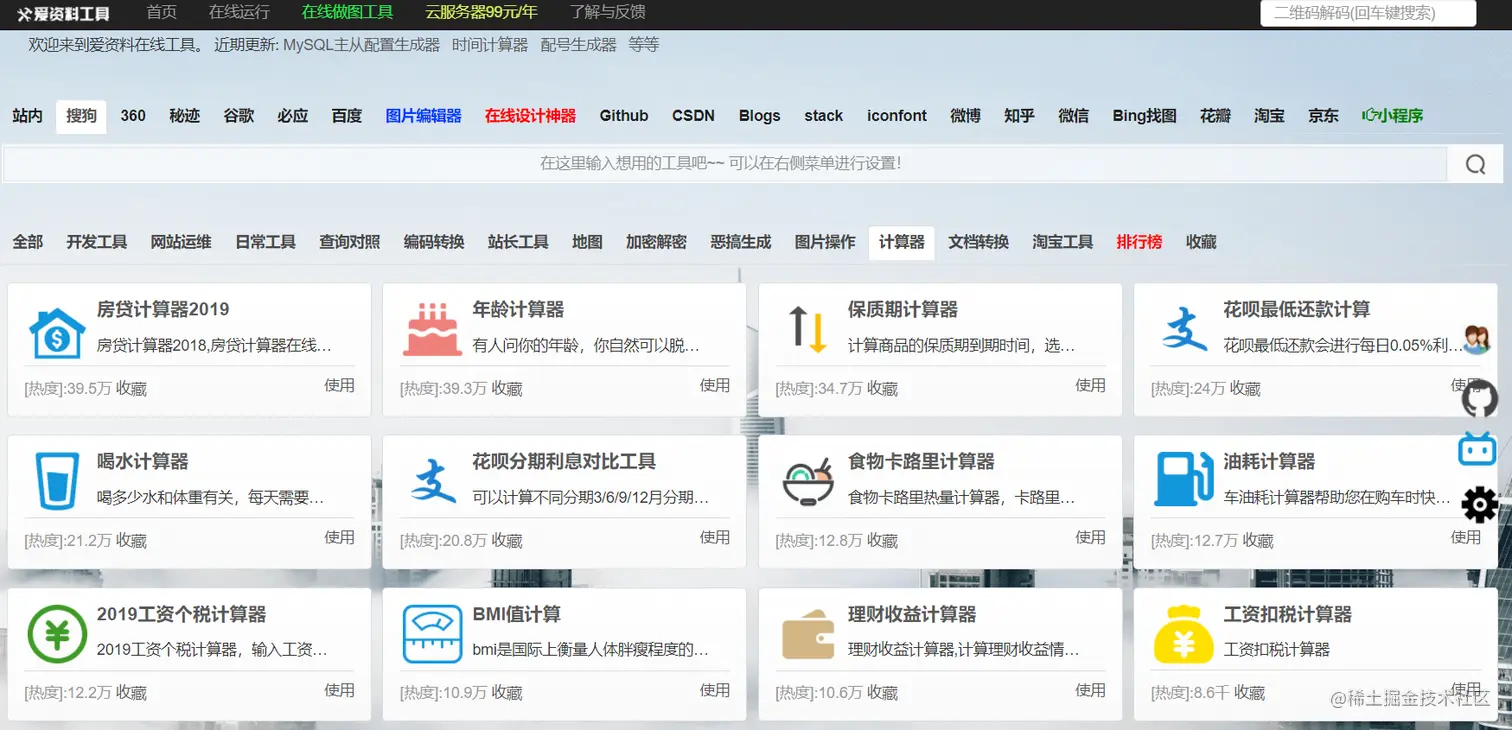Select the Bing找图 search tab
Image resolution: width=1512 pixels, height=730 pixels.
pos(1144,116)
